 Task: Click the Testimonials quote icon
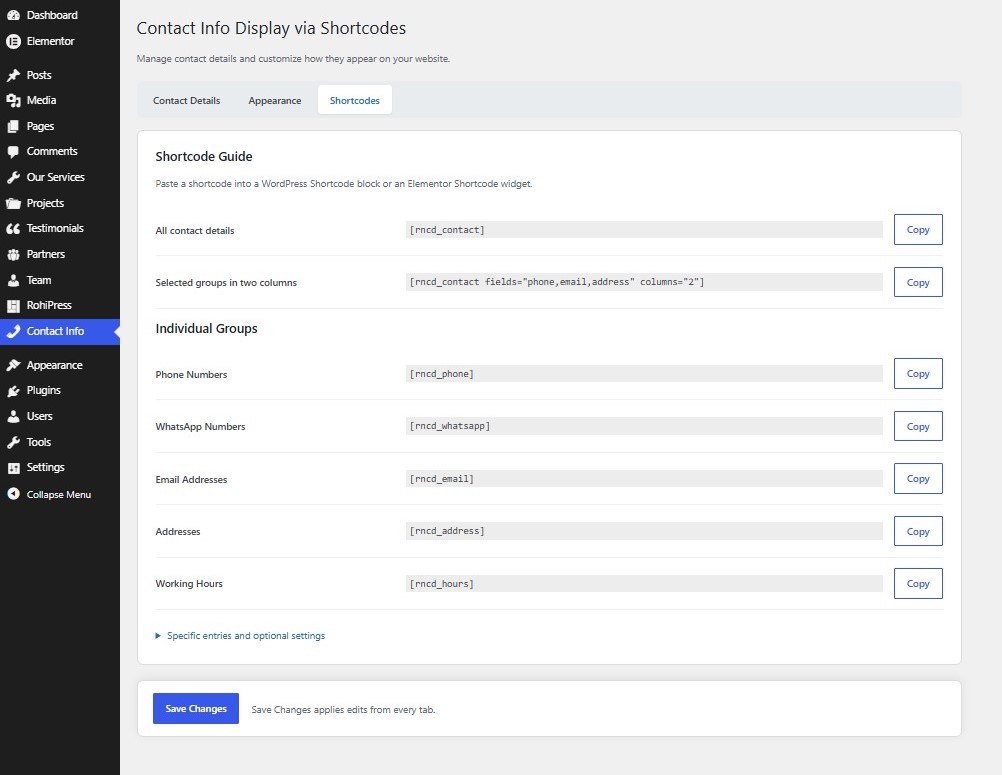click(13, 229)
